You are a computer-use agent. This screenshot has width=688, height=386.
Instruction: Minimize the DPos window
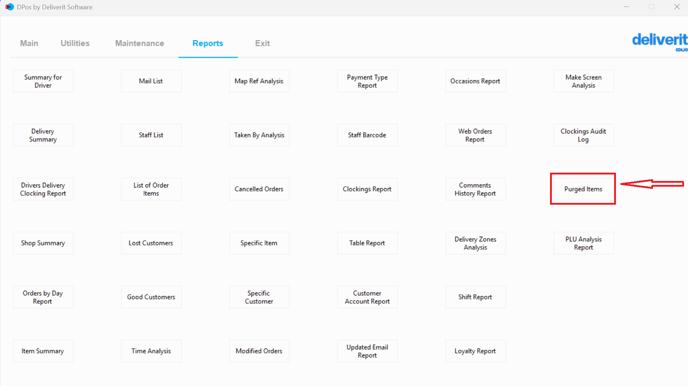point(627,7)
